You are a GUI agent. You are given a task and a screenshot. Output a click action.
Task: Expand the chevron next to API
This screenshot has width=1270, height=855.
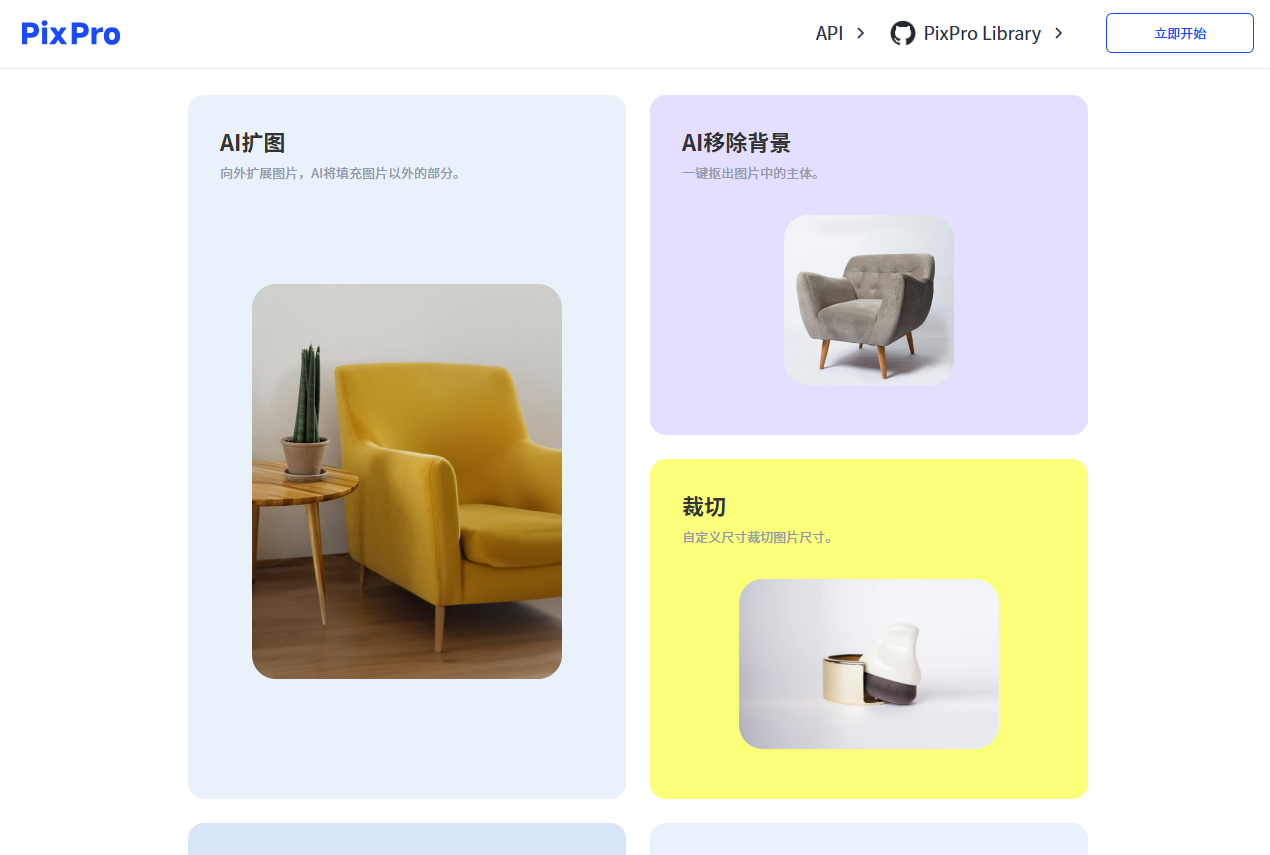(861, 33)
